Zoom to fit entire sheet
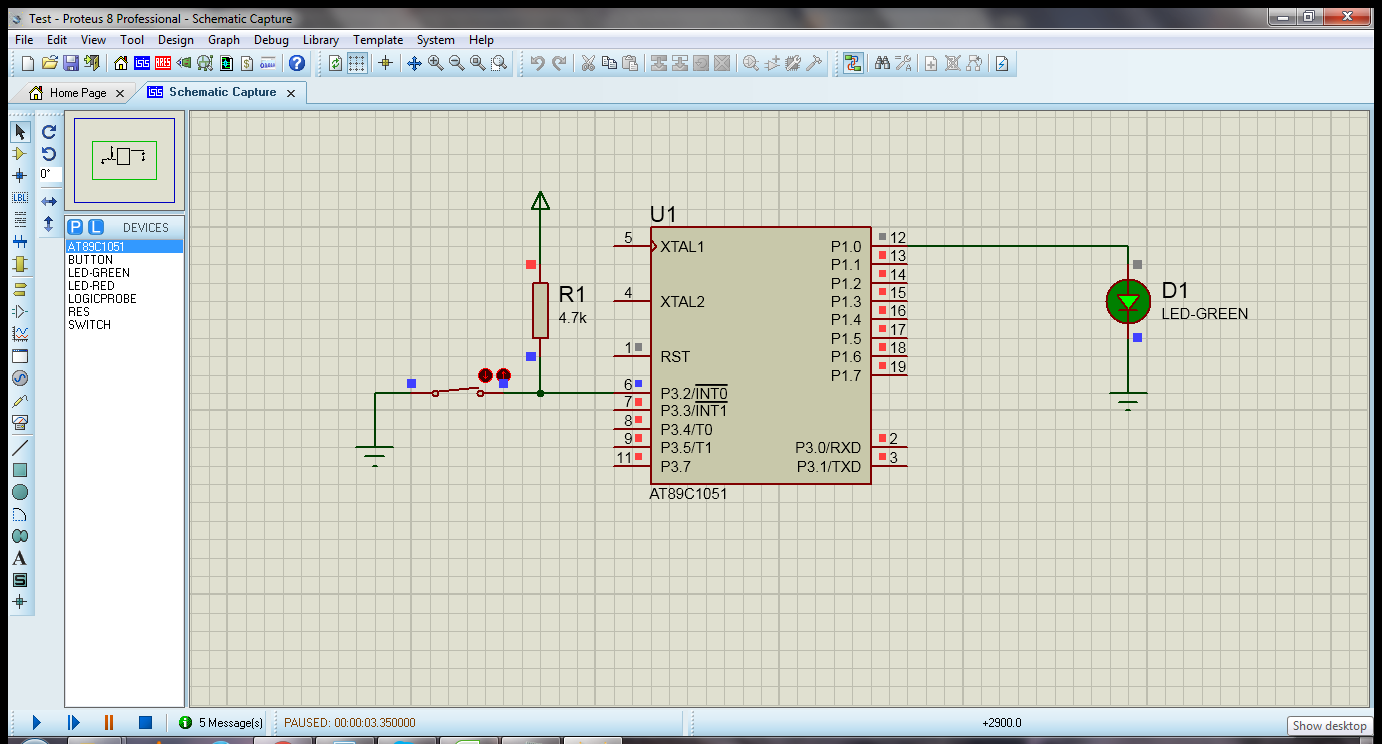1382x744 pixels. pyautogui.click(x=478, y=63)
